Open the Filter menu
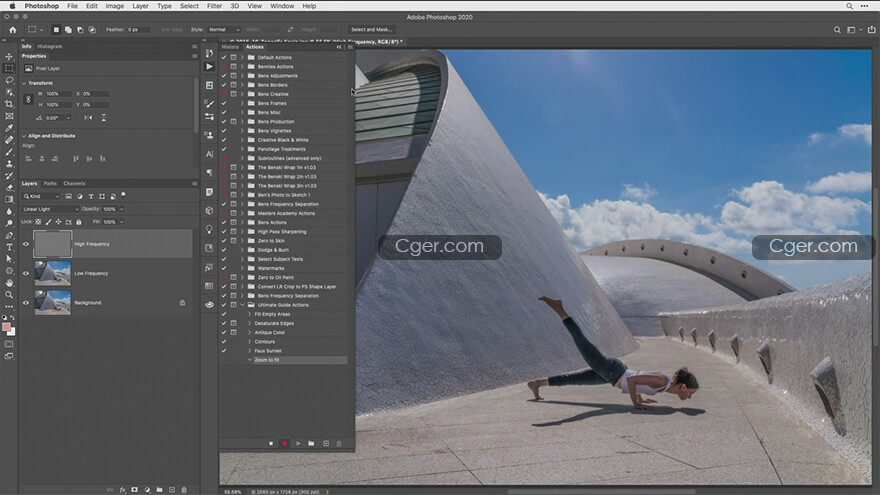This screenshot has width=880, height=495. pos(214,6)
